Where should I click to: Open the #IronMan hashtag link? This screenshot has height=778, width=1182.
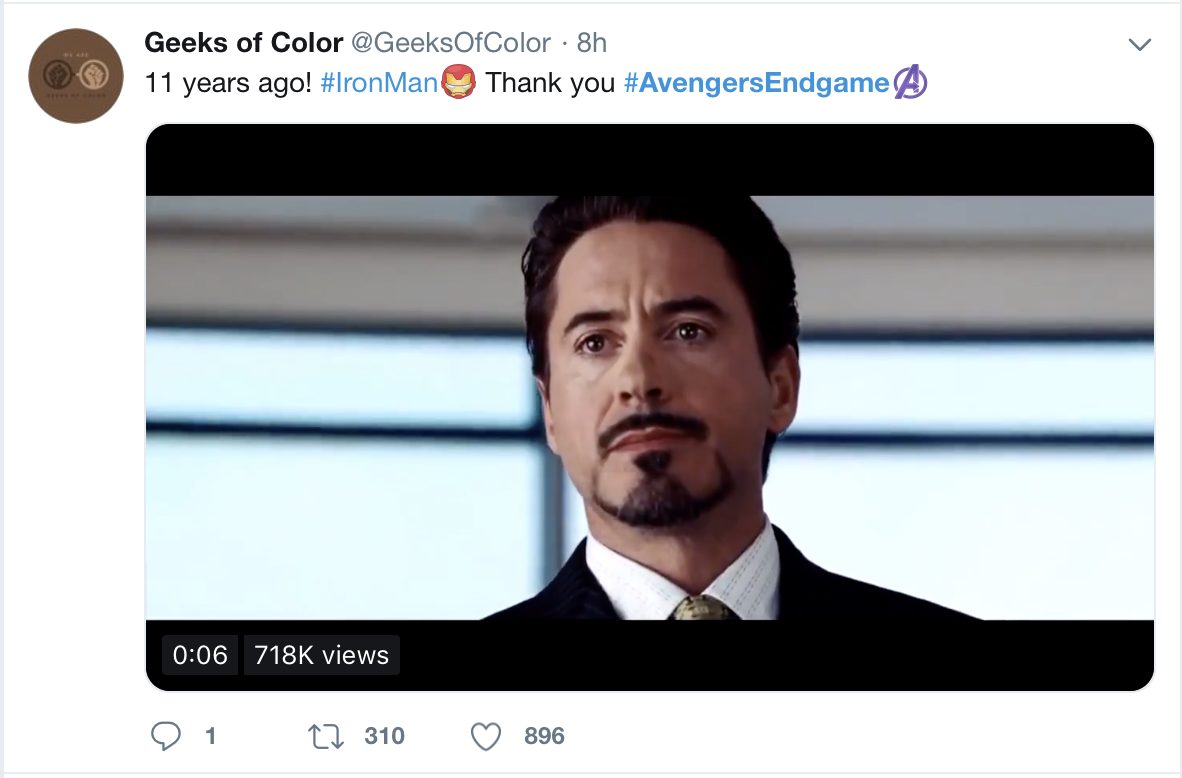click(x=379, y=83)
